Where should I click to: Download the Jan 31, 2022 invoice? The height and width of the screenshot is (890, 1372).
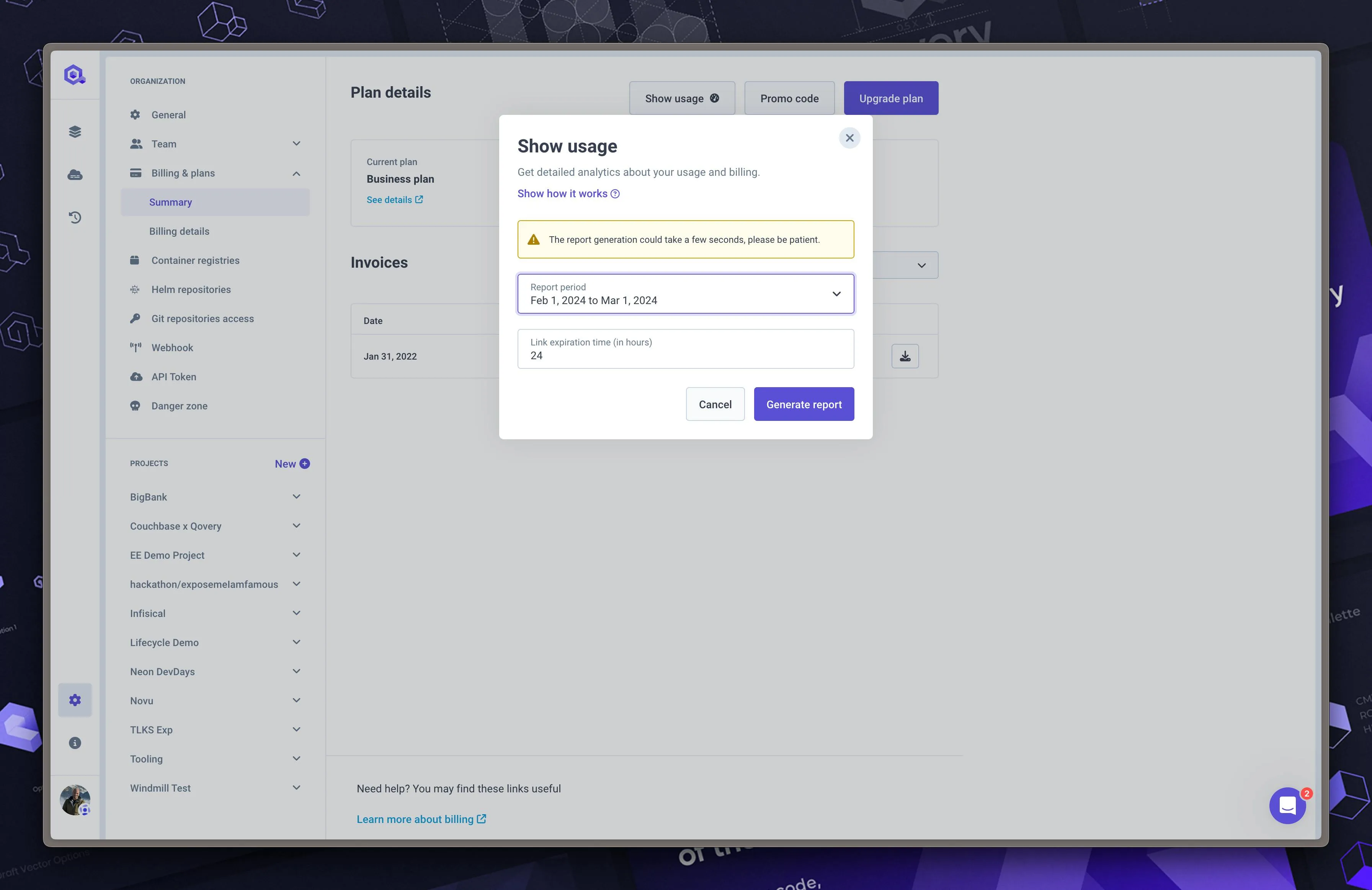(x=905, y=356)
